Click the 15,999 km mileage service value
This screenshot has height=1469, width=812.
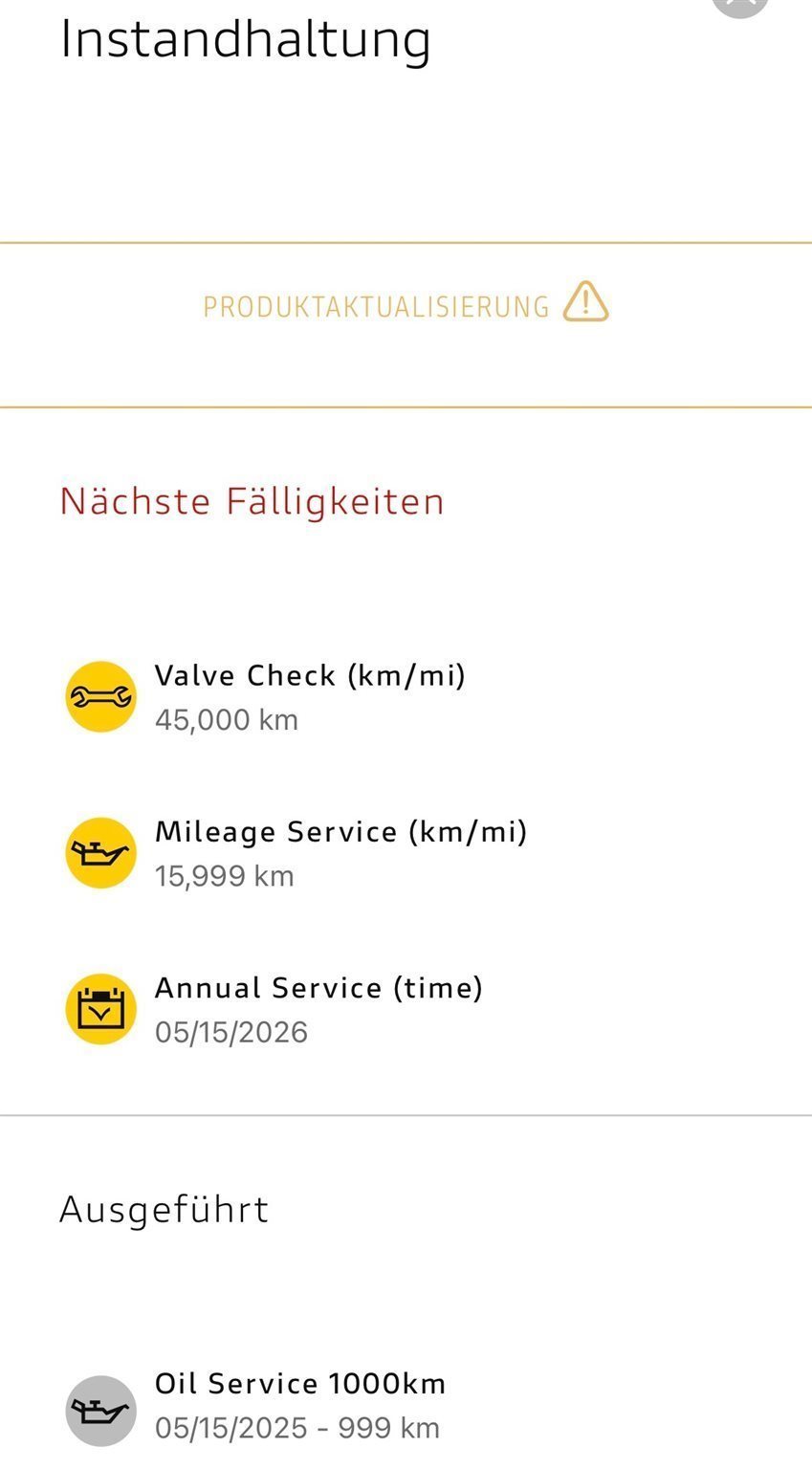225,875
